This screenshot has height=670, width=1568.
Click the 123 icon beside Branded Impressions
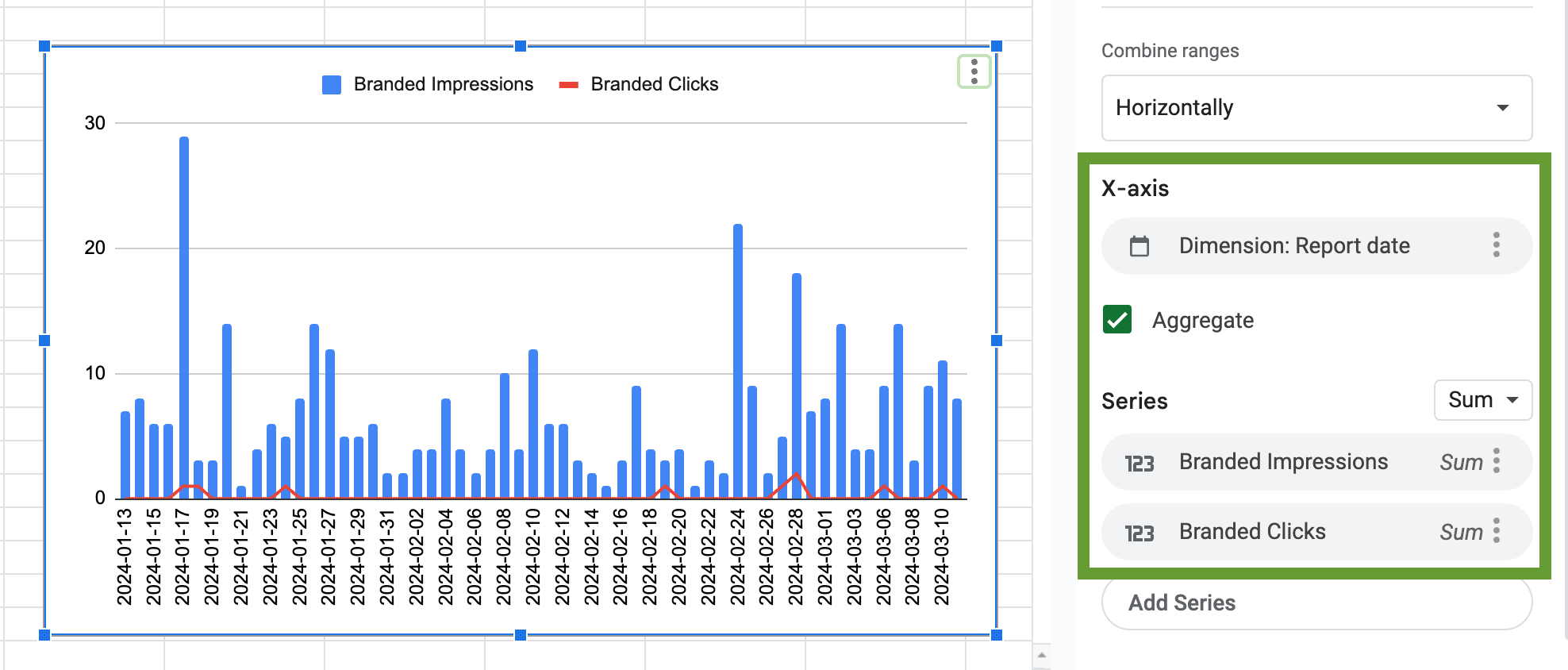(x=1139, y=463)
